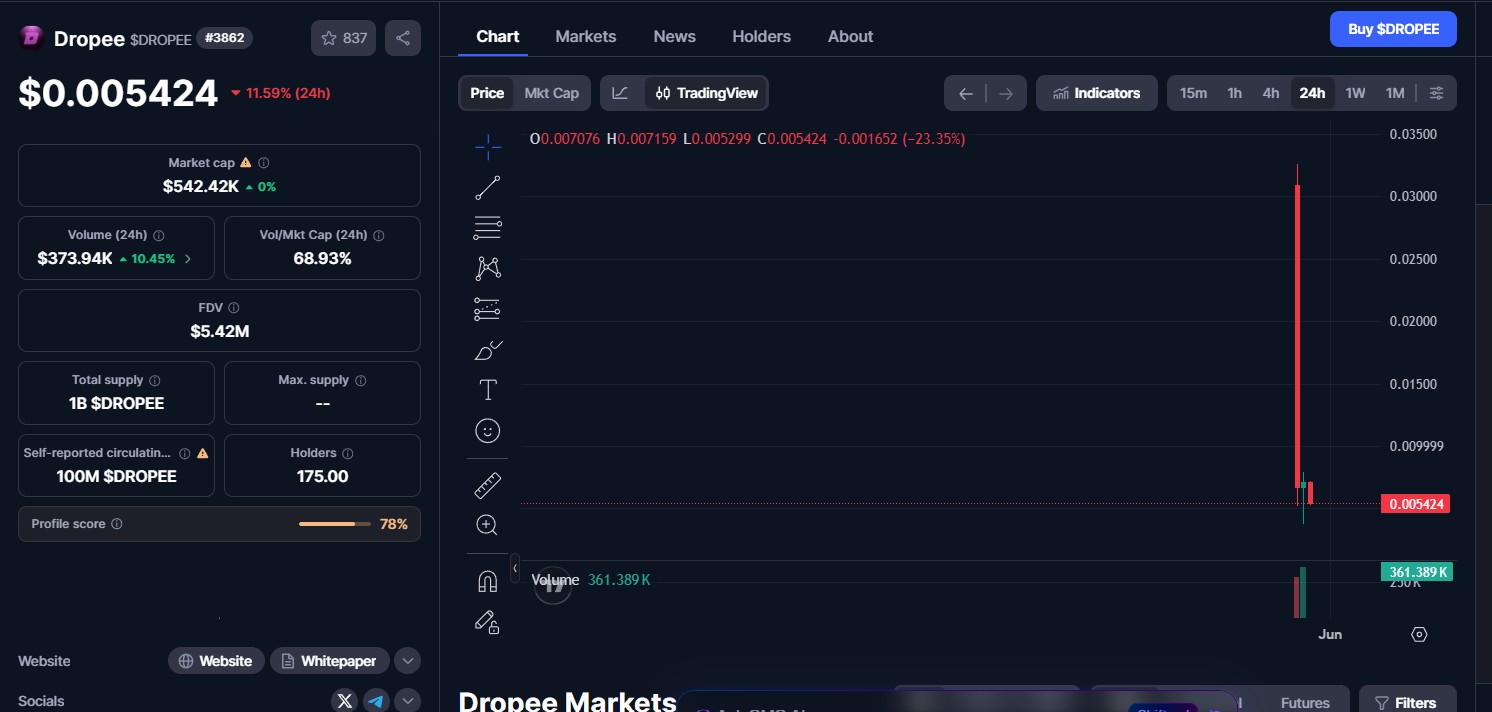Show Total supply info icon

[155, 380]
